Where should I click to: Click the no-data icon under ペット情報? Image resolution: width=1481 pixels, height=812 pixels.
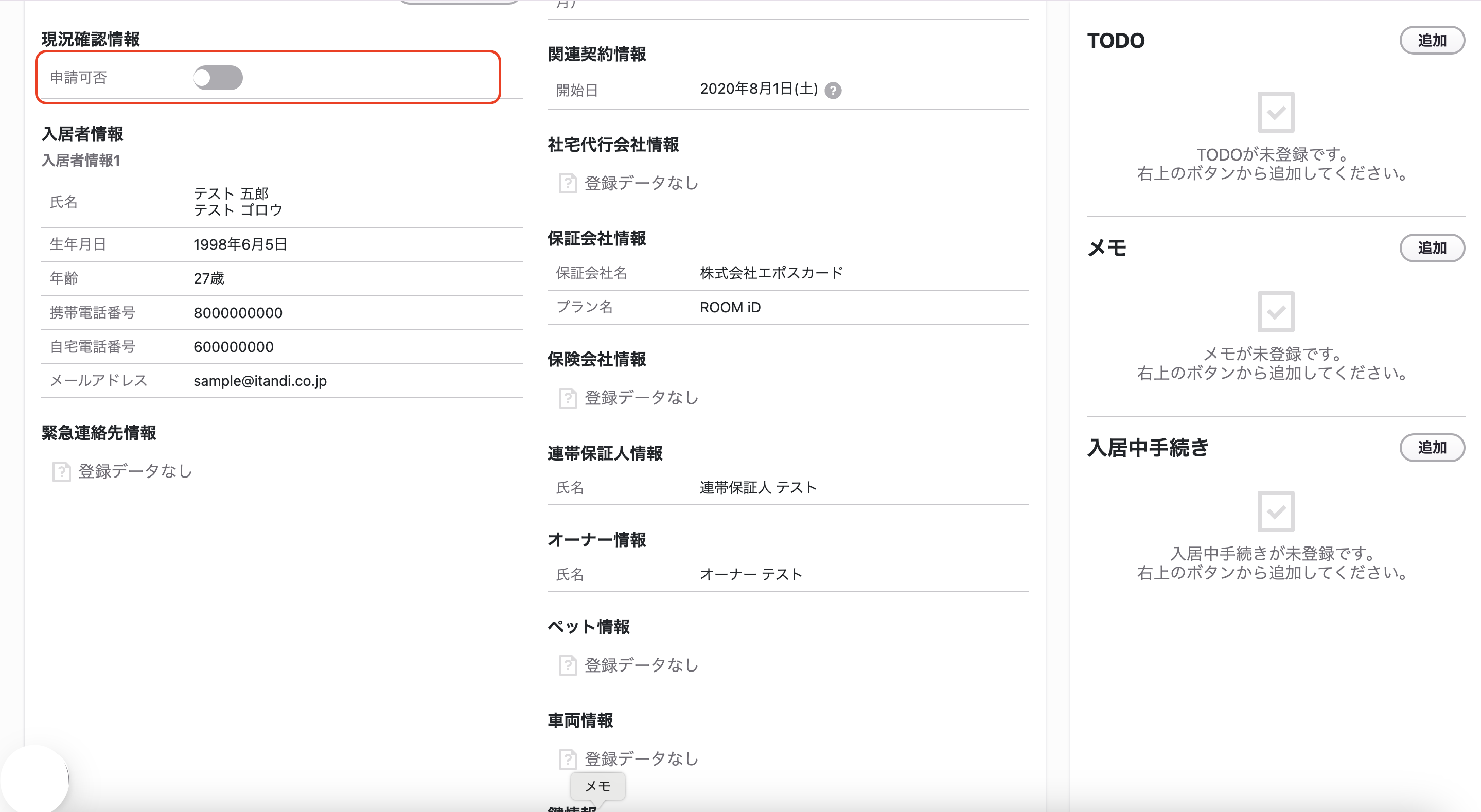568,665
